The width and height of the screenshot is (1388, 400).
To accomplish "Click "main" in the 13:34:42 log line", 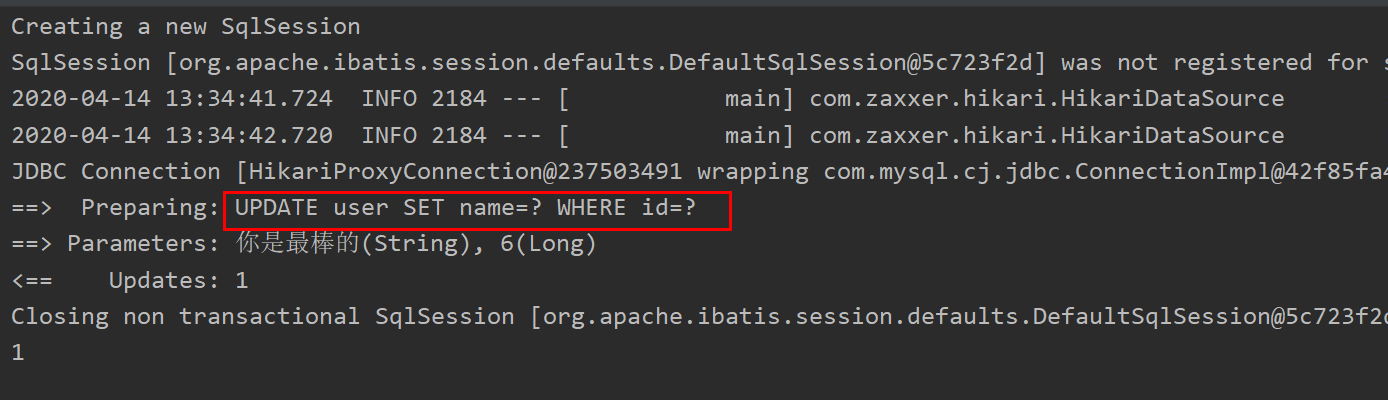I will 752,135.
